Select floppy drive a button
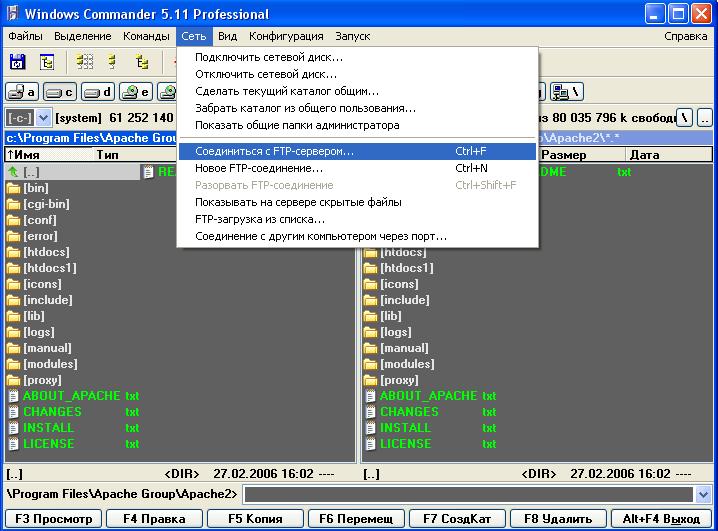Image resolution: width=718 pixels, height=531 pixels. point(22,92)
